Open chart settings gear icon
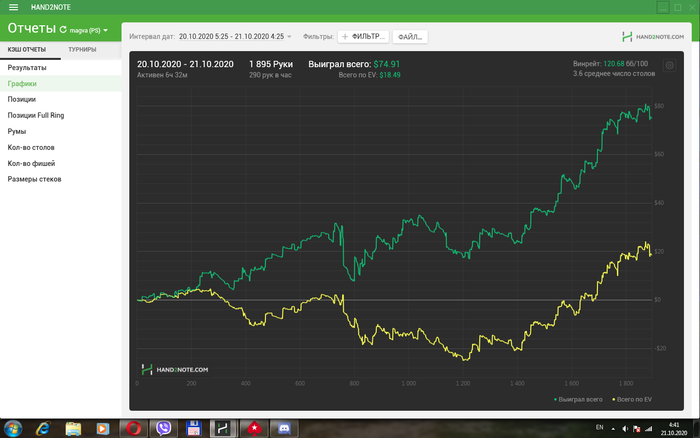 pos(669,66)
